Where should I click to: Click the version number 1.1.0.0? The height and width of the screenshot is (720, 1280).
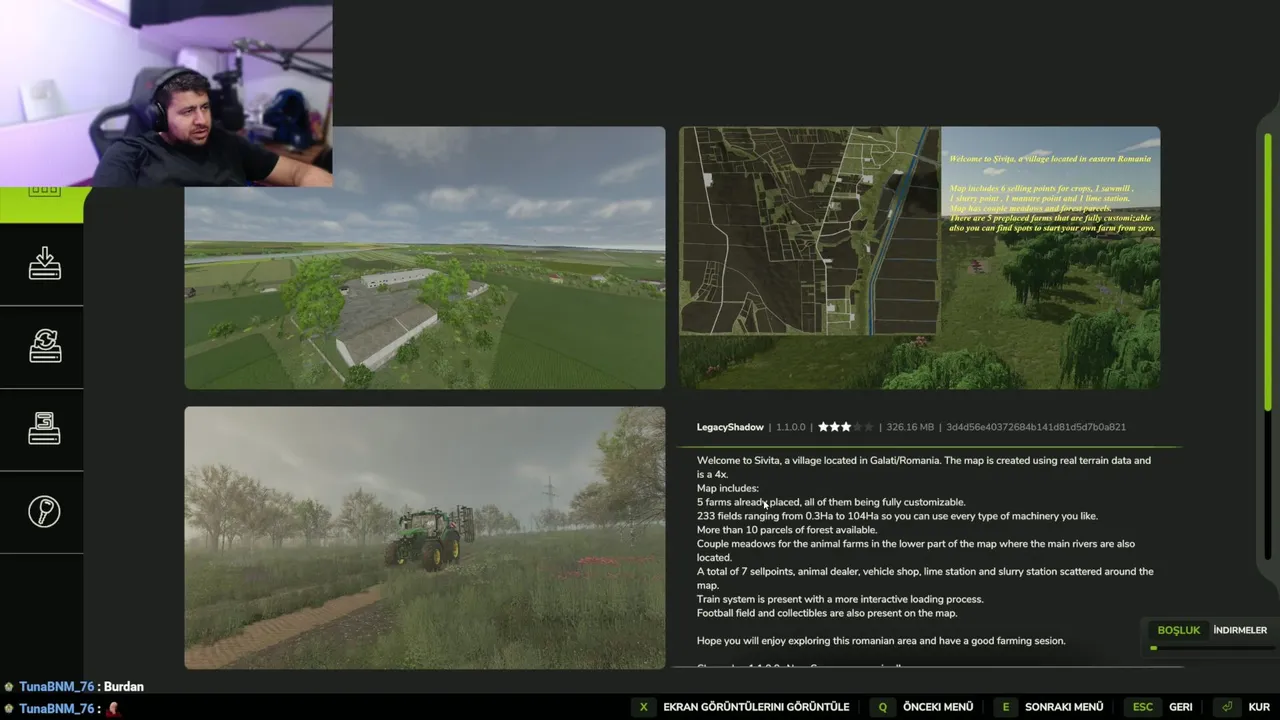790,427
